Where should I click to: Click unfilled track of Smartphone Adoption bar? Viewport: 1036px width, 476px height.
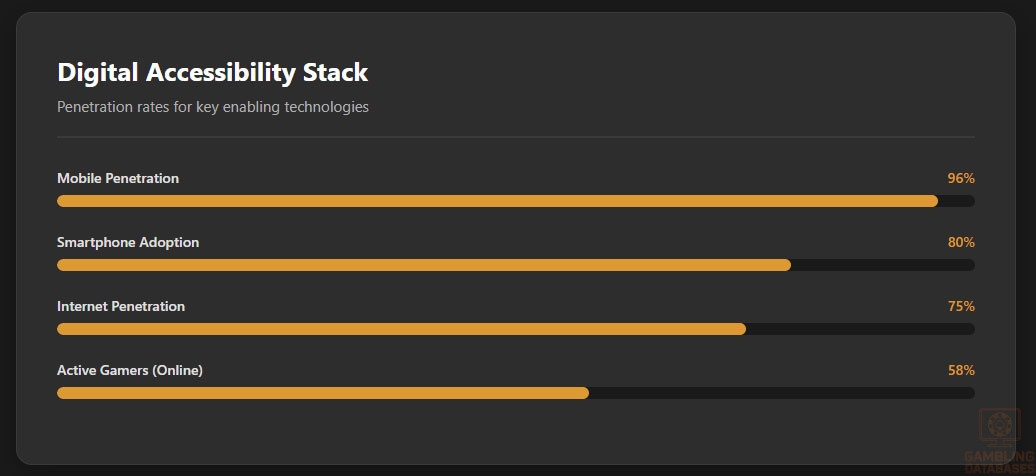click(x=883, y=265)
